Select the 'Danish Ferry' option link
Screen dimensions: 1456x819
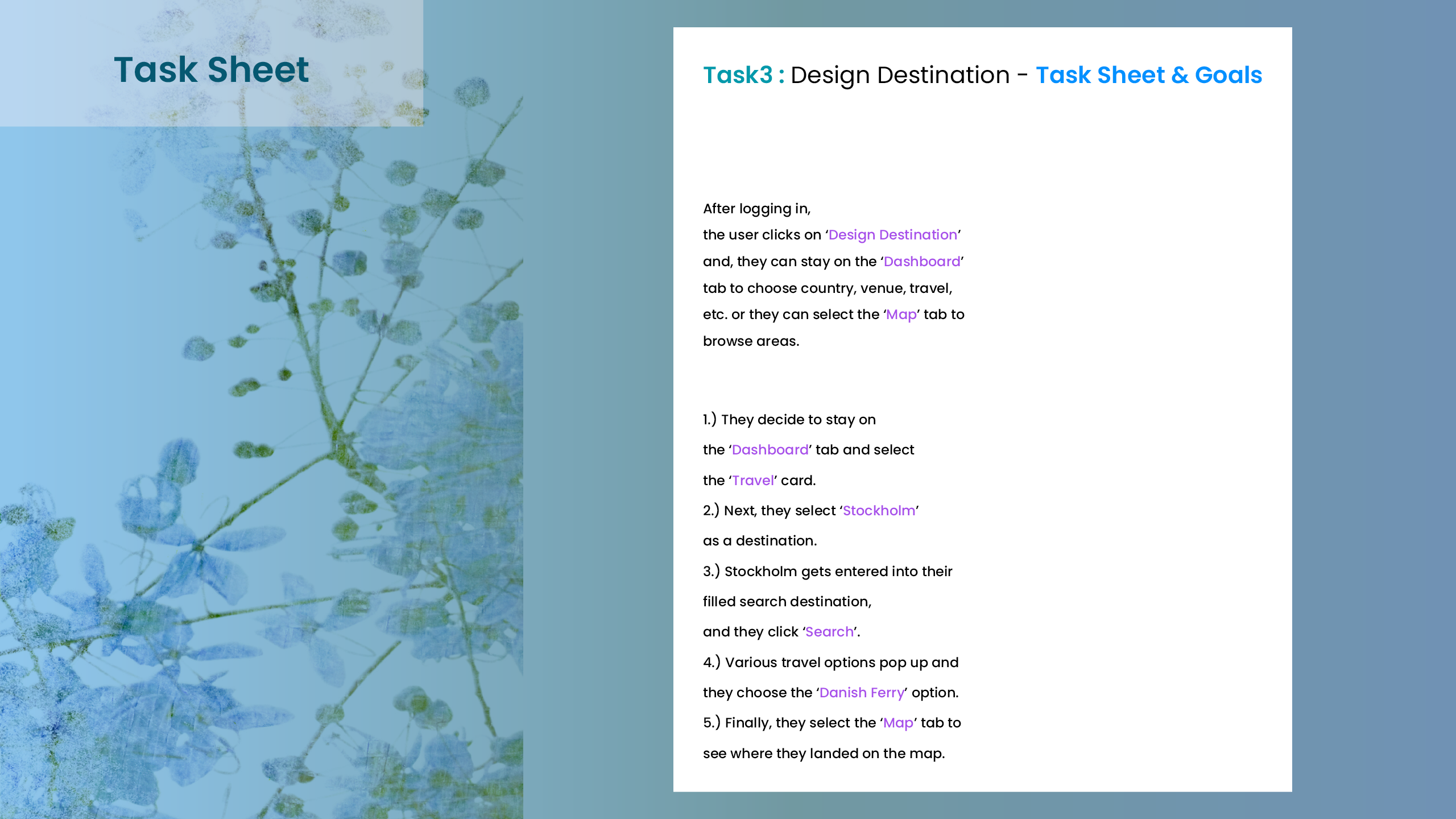[x=862, y=693]
